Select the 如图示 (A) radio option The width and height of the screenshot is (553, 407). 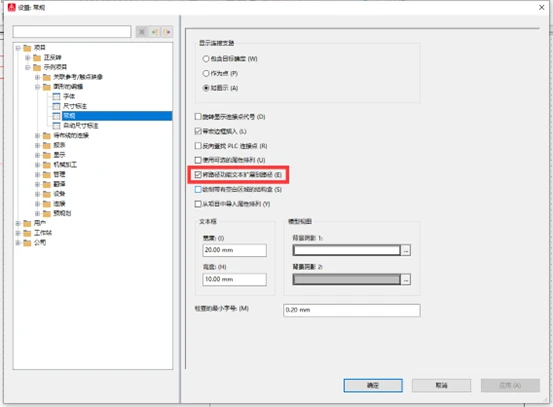click(x=206, y=88)
